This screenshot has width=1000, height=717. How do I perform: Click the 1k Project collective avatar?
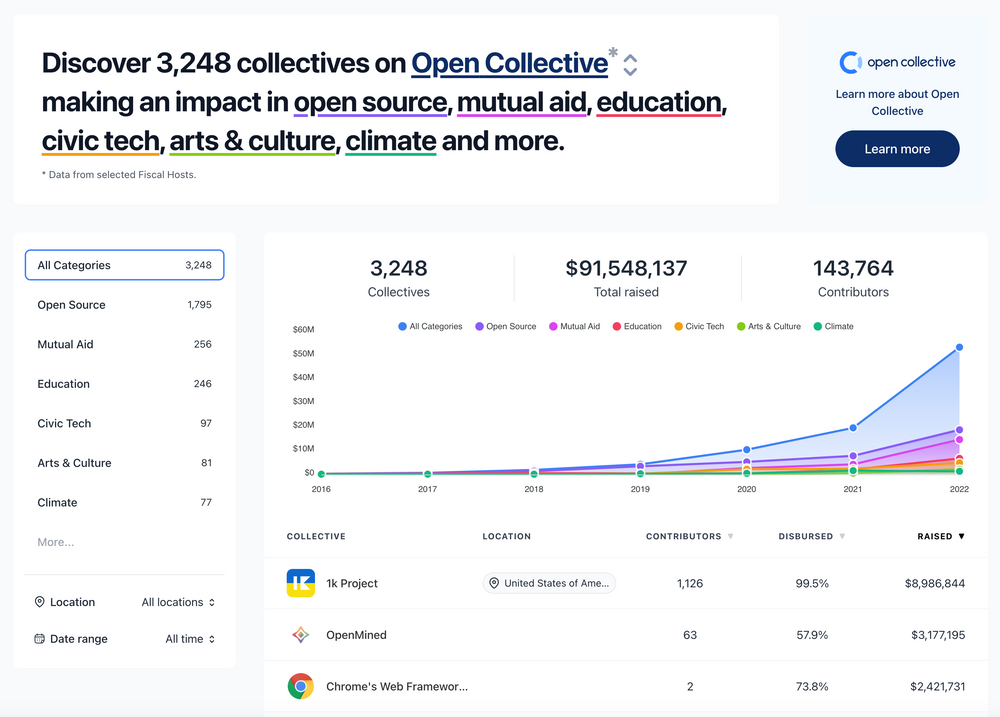[300, 583]
